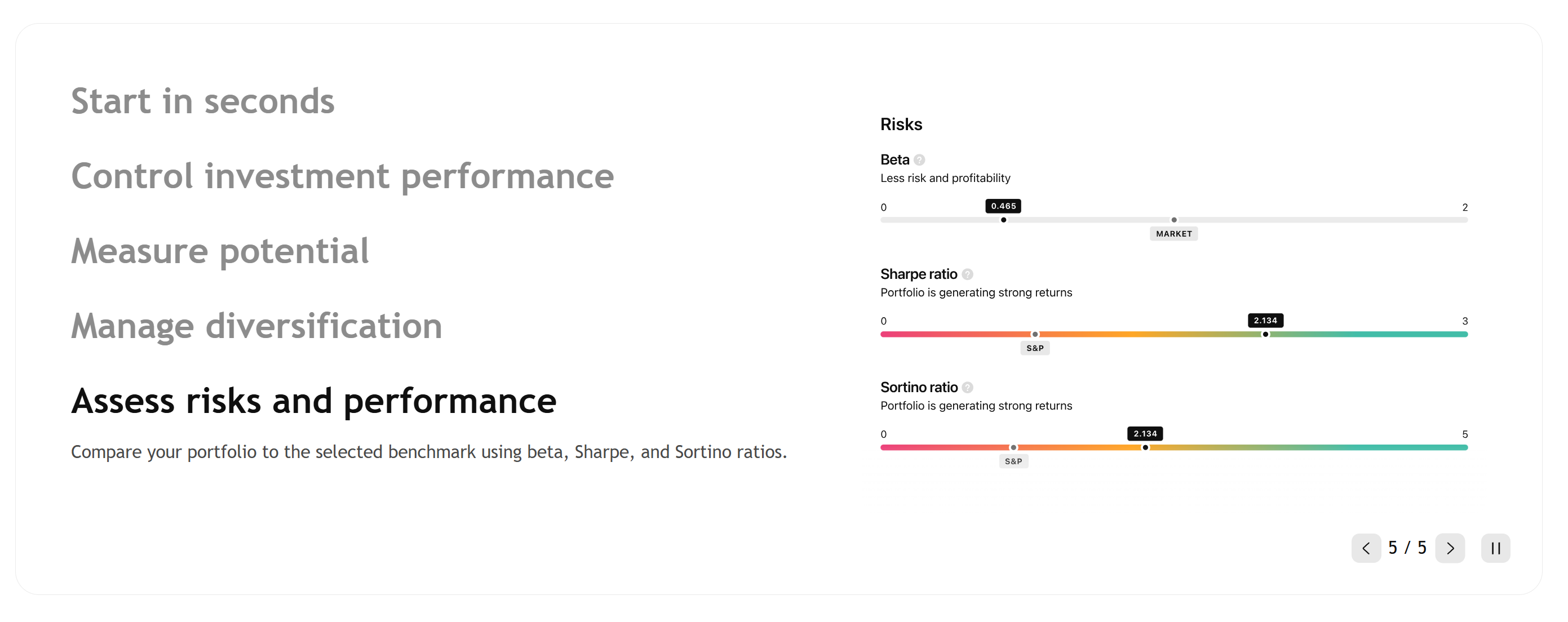Click the Sharpe ratio help icon
This screenshot has height=622, width=1568.
tap(967, 274)
